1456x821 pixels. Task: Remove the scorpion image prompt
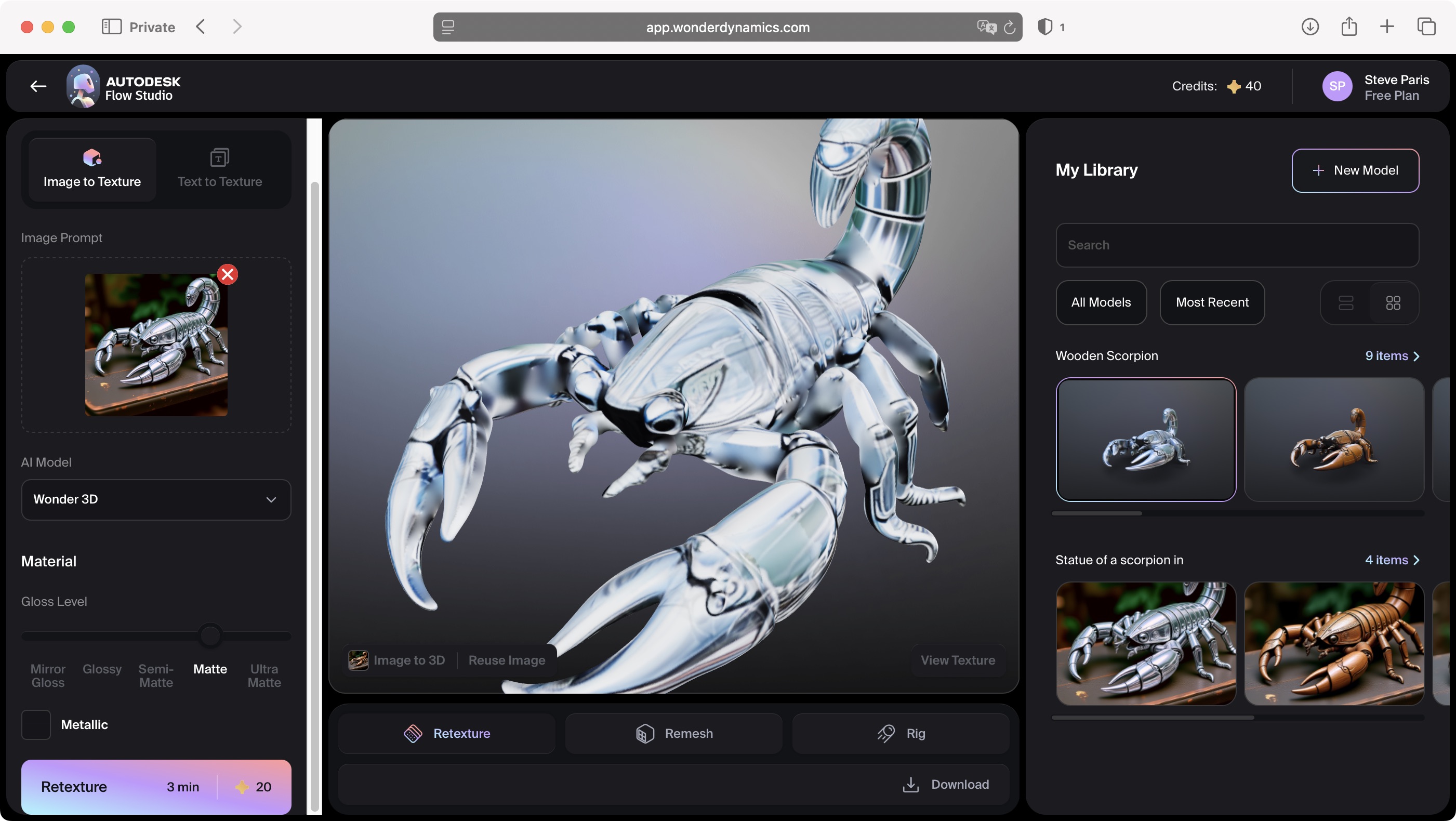click(x=227, y=274)
